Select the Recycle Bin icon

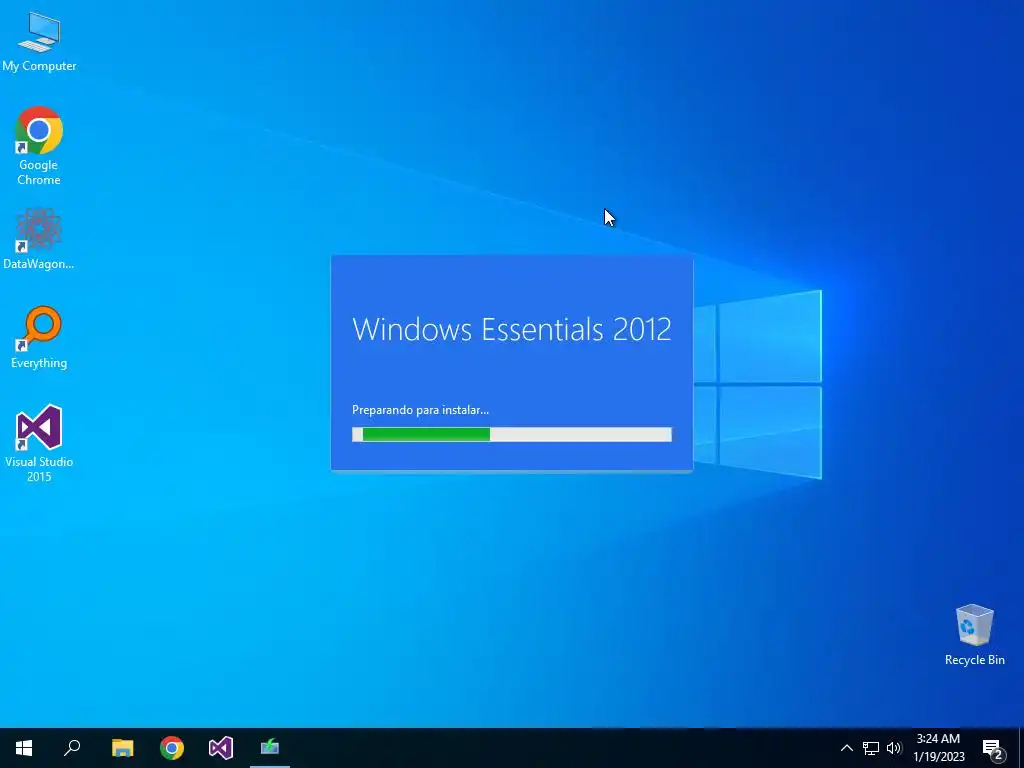pyautogui.click(x=974, y=635)
